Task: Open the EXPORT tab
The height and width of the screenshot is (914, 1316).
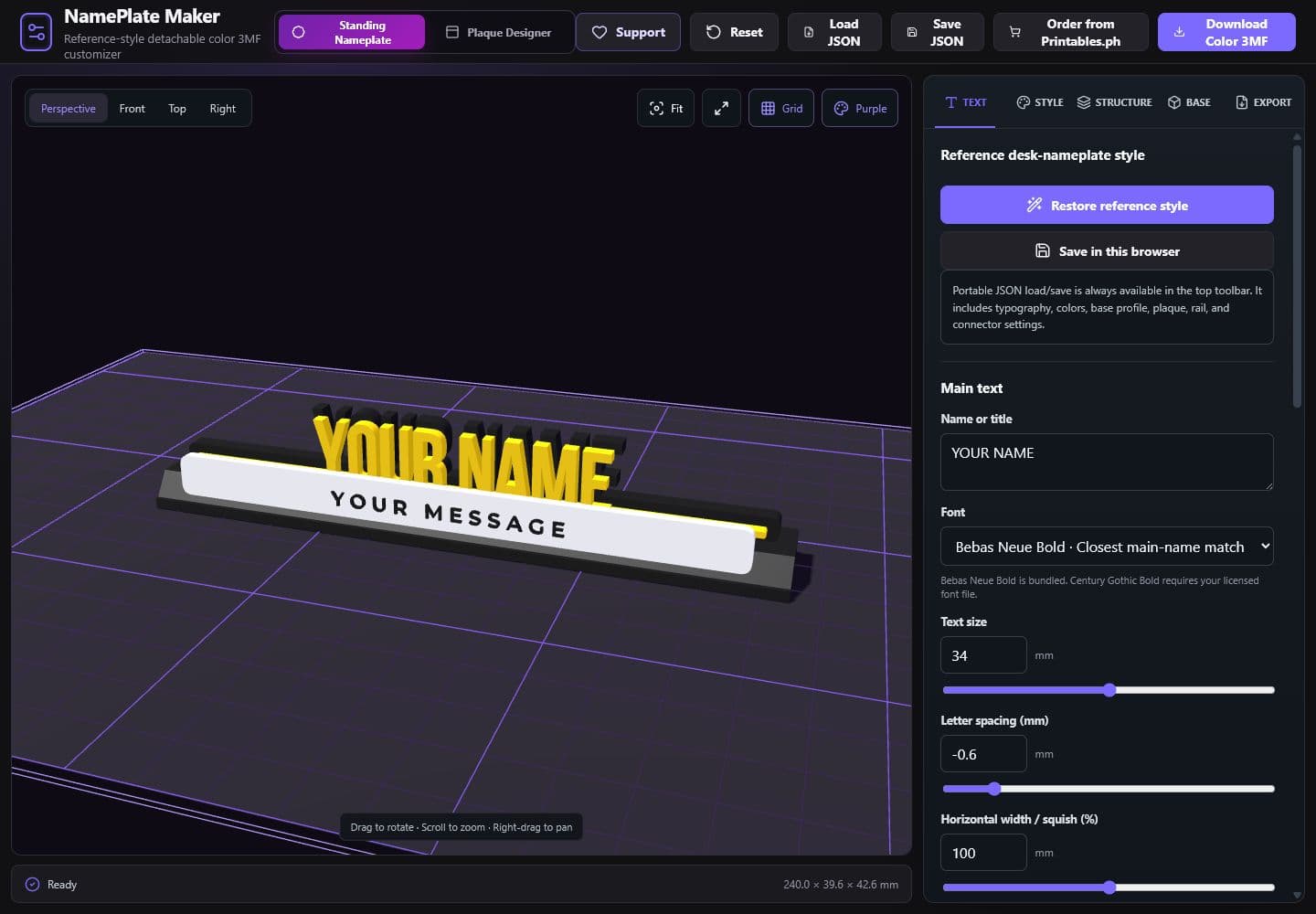Action: pos(1263,102)
